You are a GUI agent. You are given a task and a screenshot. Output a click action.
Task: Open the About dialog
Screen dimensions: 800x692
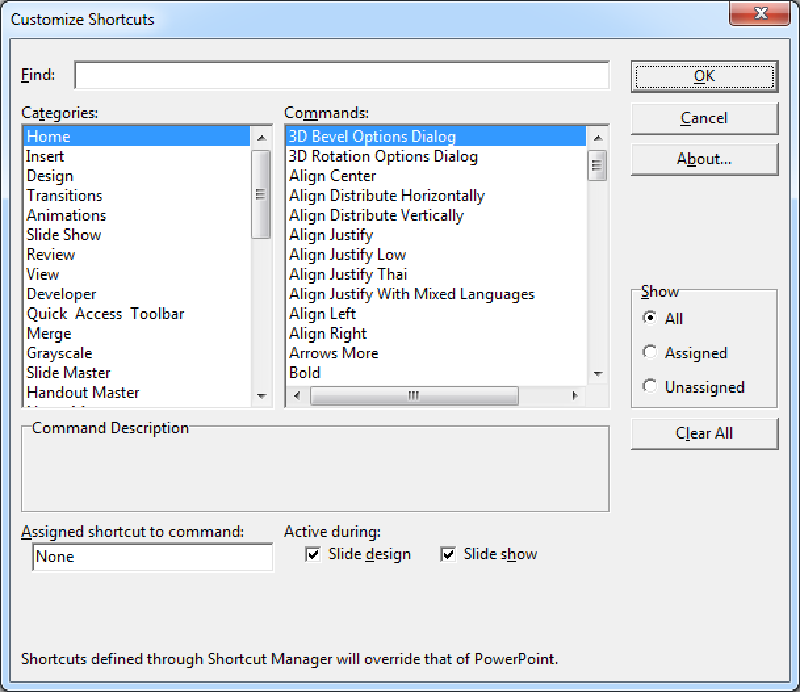tap(704, 159)
